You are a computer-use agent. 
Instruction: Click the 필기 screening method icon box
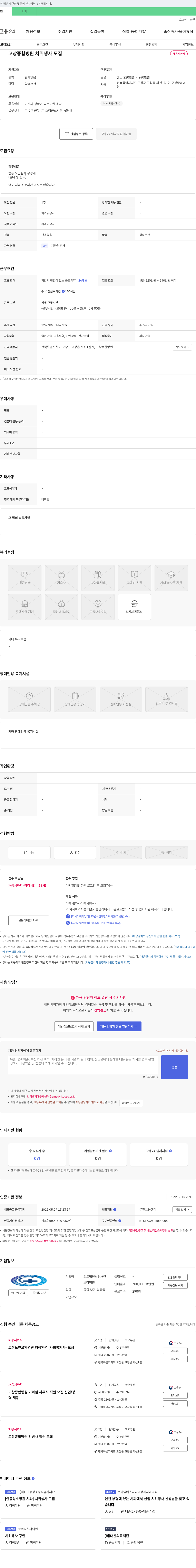(120, 853)
